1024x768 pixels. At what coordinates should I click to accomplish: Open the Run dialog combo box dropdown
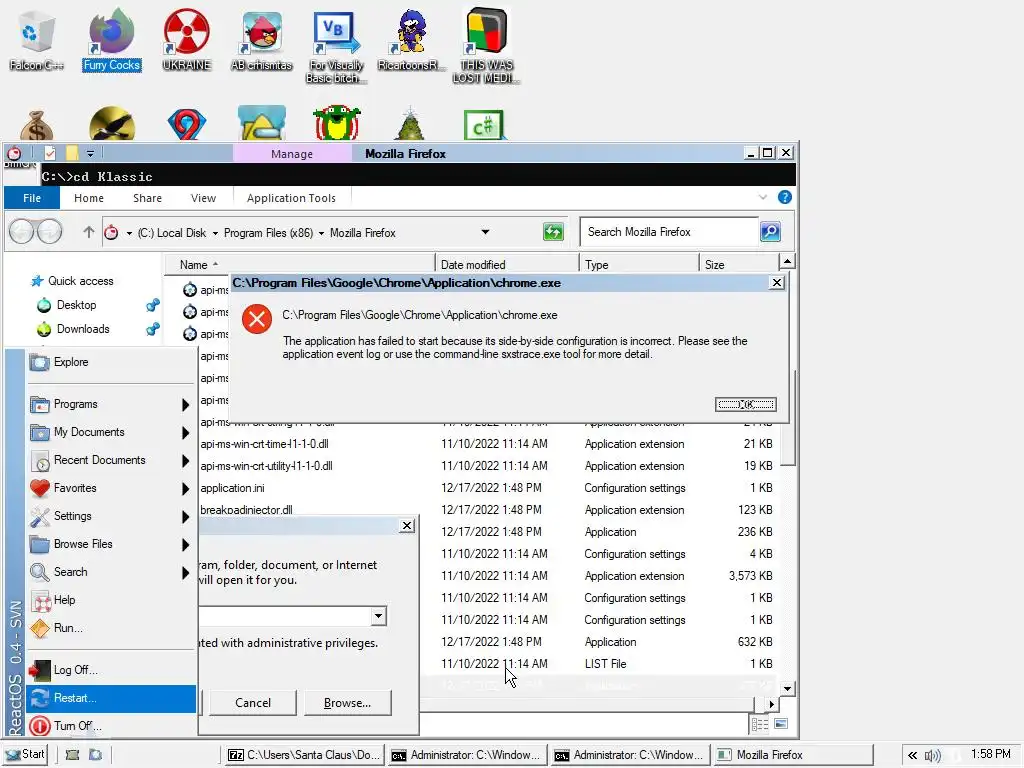[x=378, y=616]
